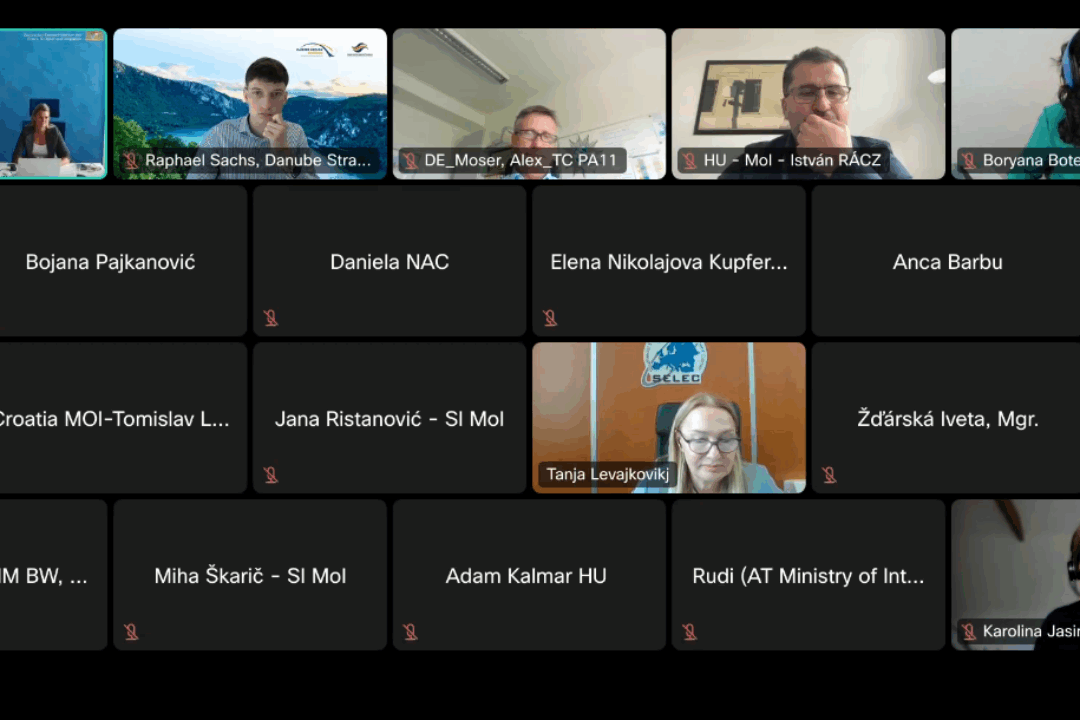Viewport: 1080px width, 720px height.
Task: Click muted mic icon on István RÁCZ tile
Action: pyautogui.click(x=689, y=161)
